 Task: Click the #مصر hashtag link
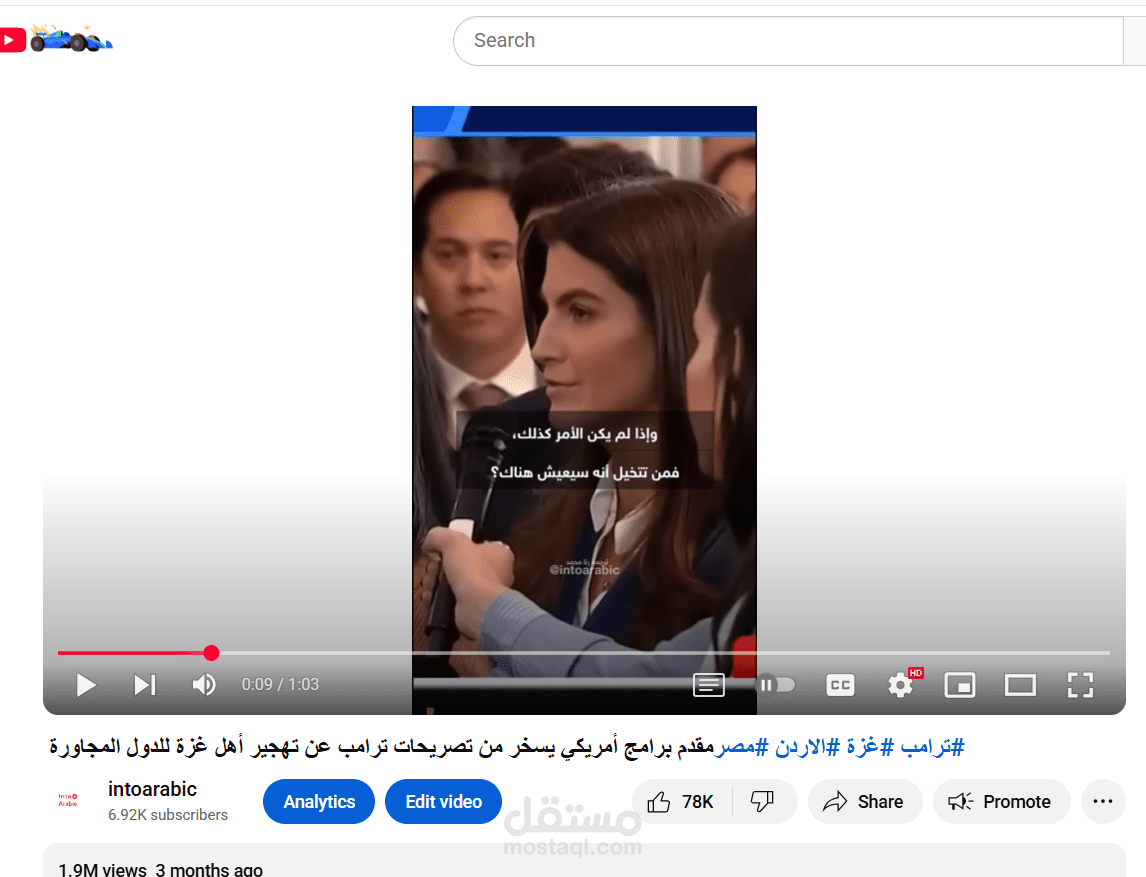point(741,747)
